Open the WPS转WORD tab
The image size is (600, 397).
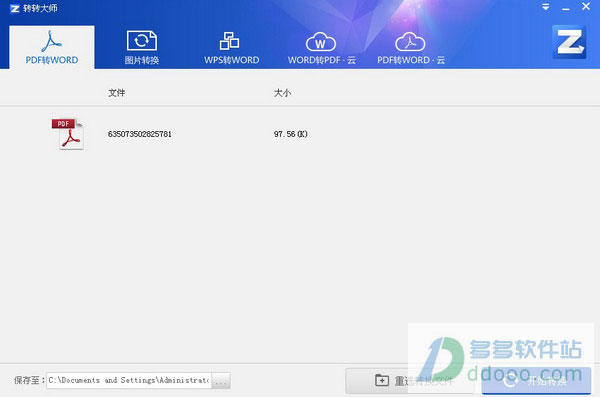(232, 47)
